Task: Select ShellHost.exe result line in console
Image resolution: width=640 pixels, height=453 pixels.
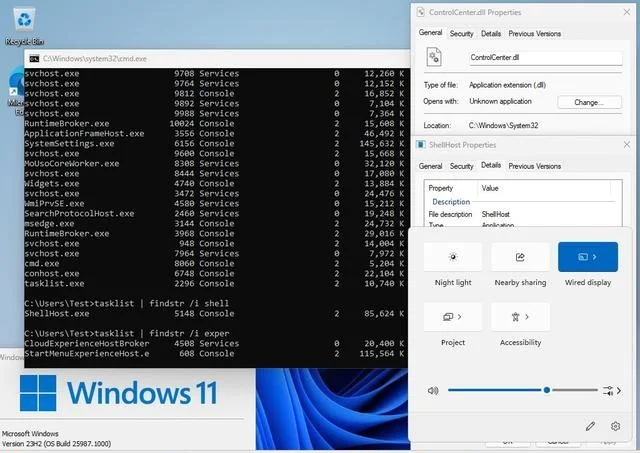Action: tap(214, 314)
